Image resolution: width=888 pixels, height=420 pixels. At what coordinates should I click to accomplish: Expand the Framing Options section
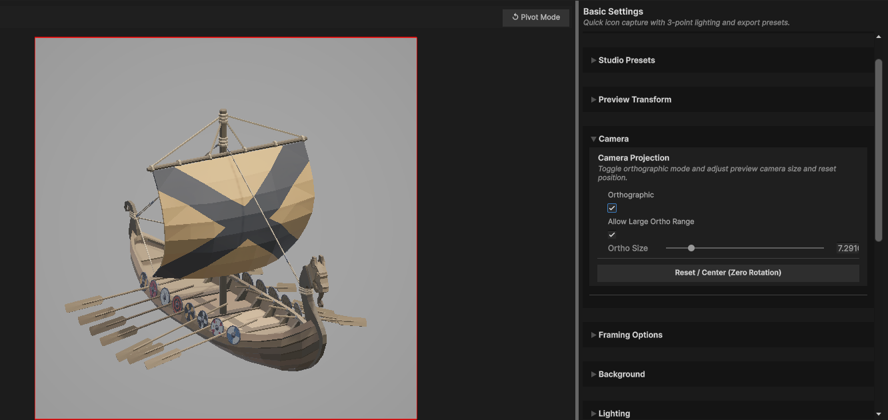[728, 335]
